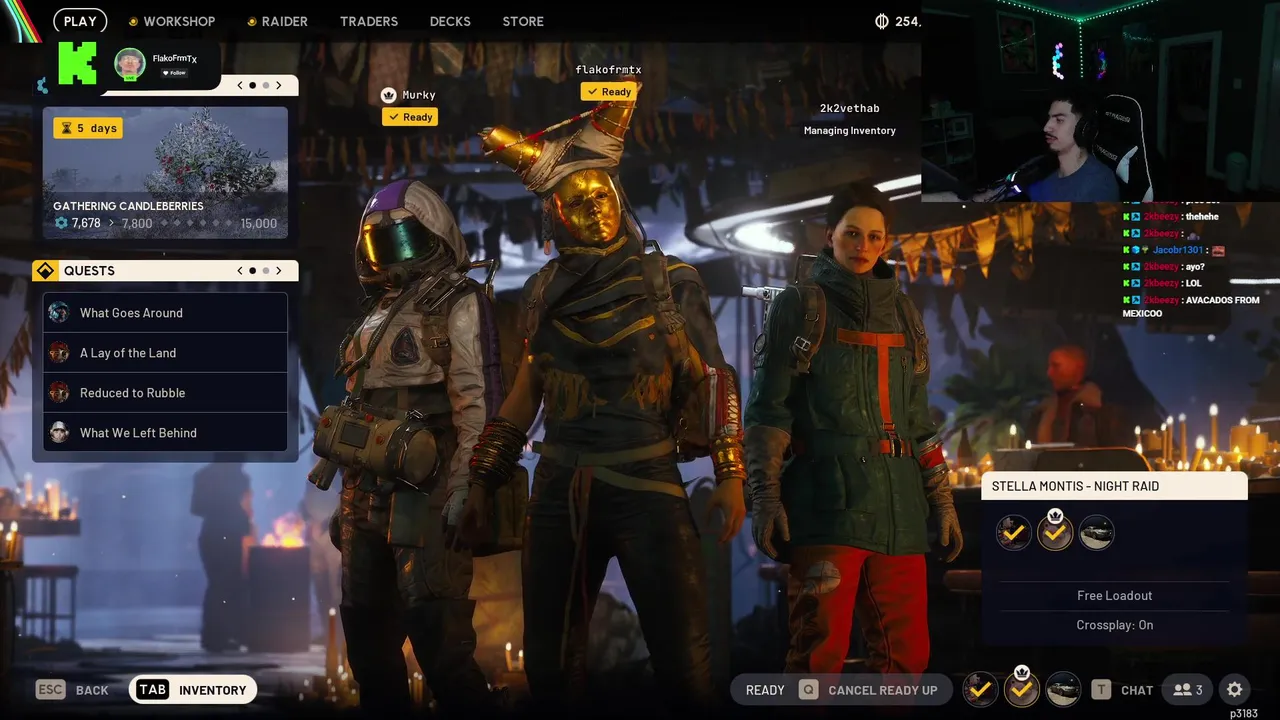Image resolution: width=1280 pixels, height=720 pixels.
Task: Click the Q key icon to cancel ready
Action: [x=808, y=690]
